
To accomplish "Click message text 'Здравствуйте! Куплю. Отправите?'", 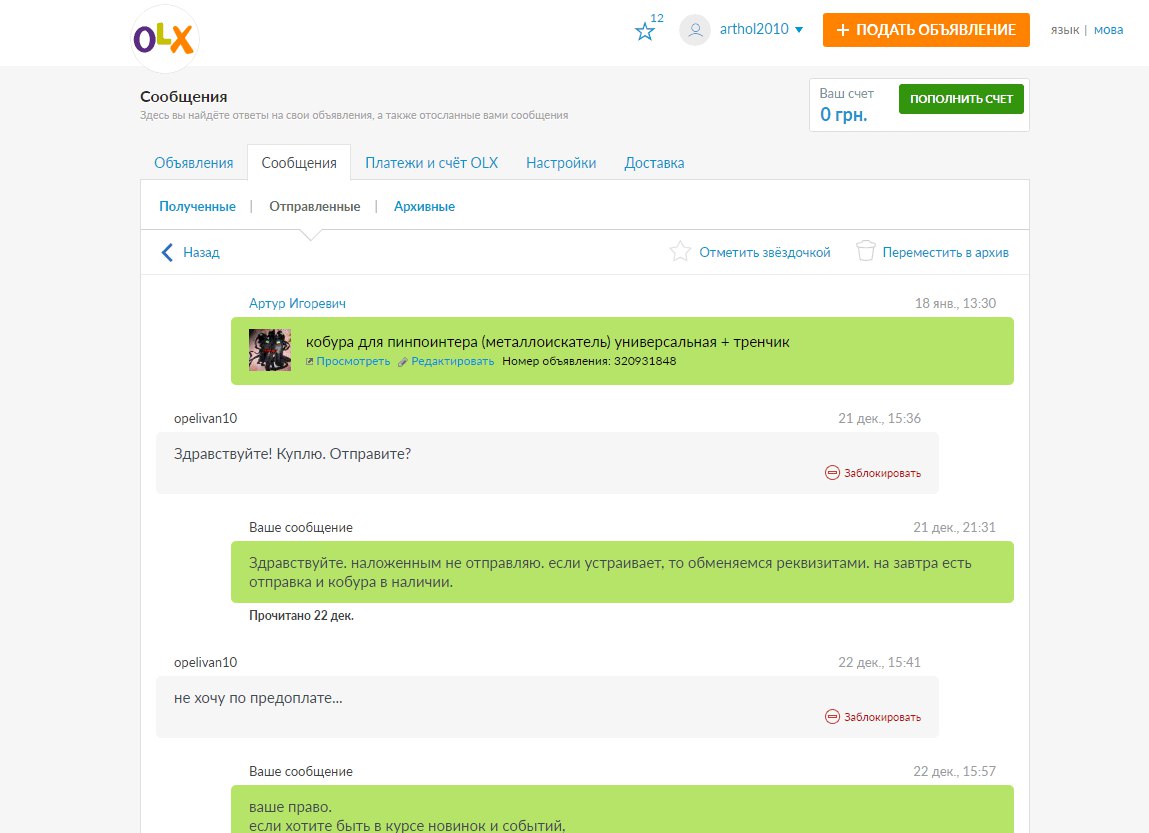I will (292, 454).
